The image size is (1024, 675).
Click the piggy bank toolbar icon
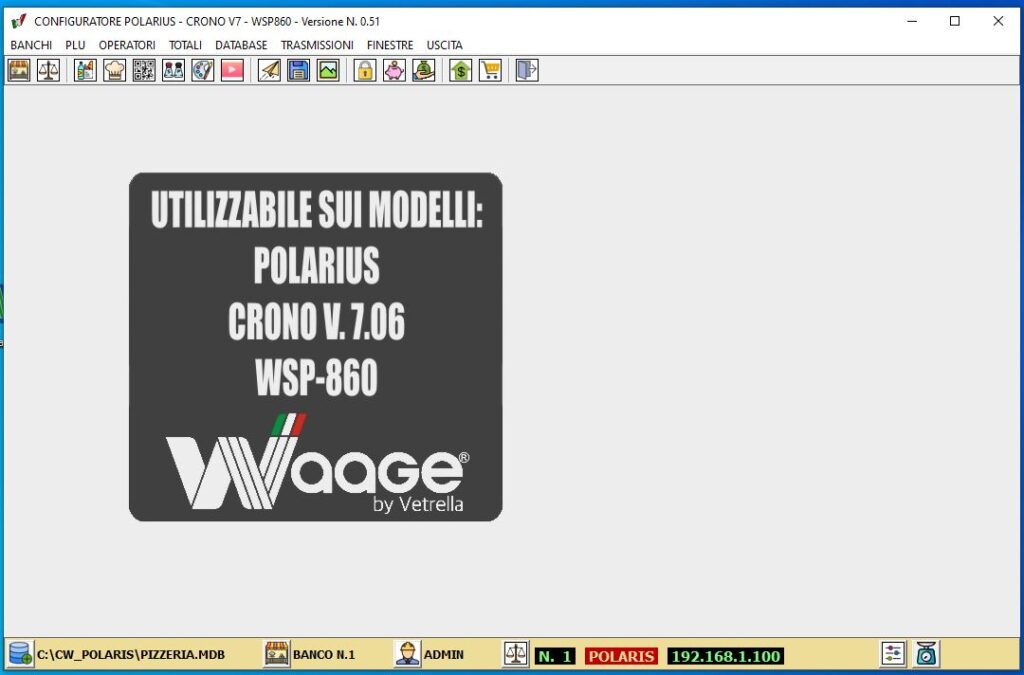[394, 70]
